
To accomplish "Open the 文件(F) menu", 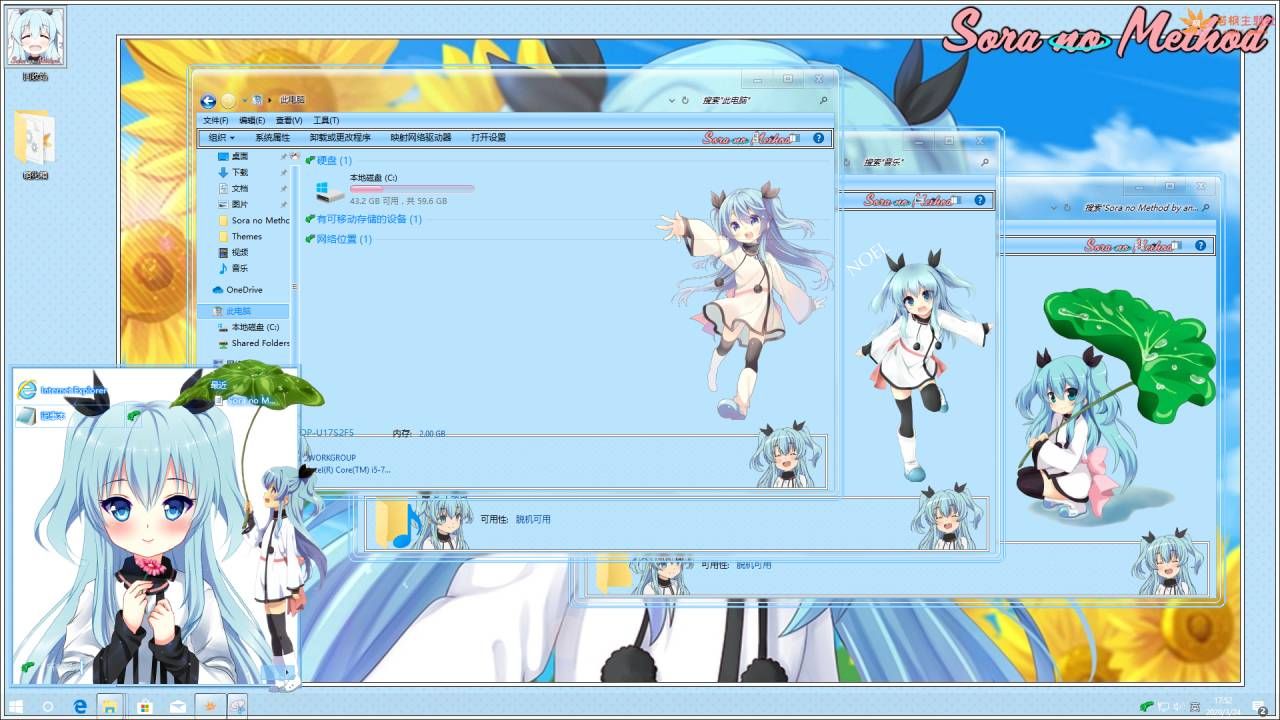I will click(x=216, y=120).
